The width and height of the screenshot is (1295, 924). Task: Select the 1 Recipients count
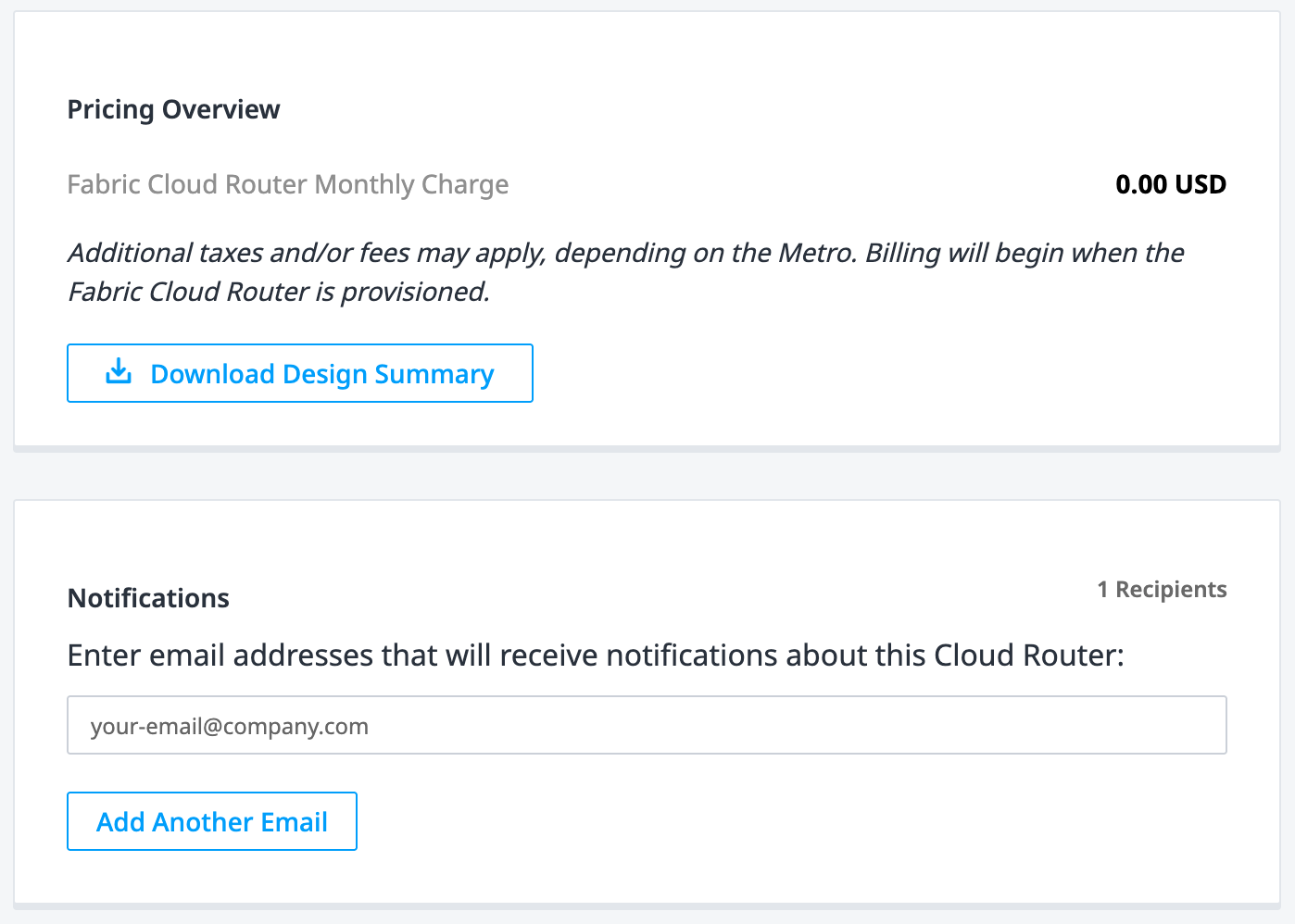pyautogui.click(x=1162, y=590)
